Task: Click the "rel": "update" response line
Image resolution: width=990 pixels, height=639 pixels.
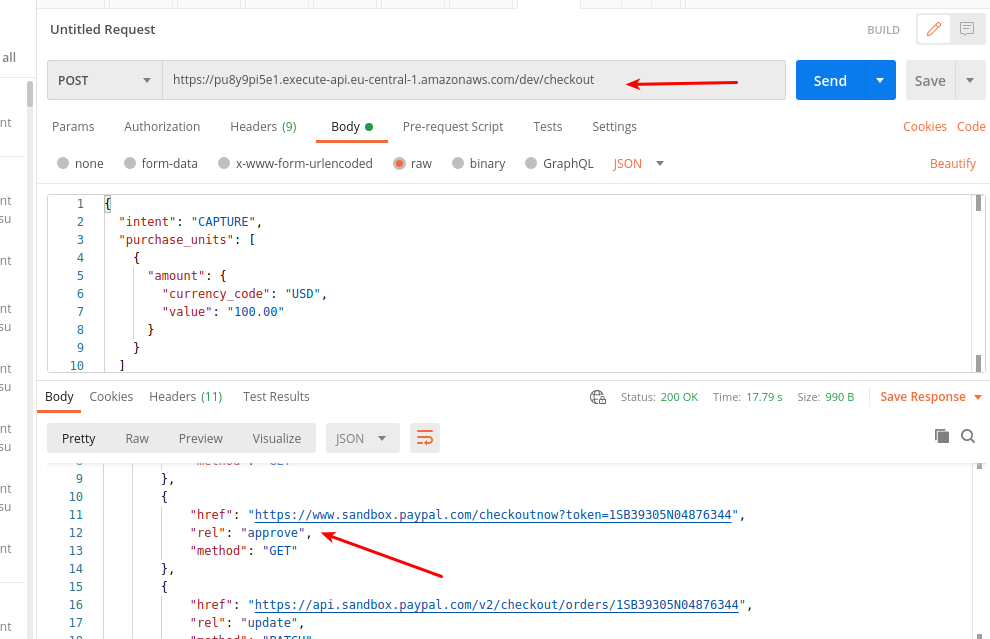Action: coord(247,623)
